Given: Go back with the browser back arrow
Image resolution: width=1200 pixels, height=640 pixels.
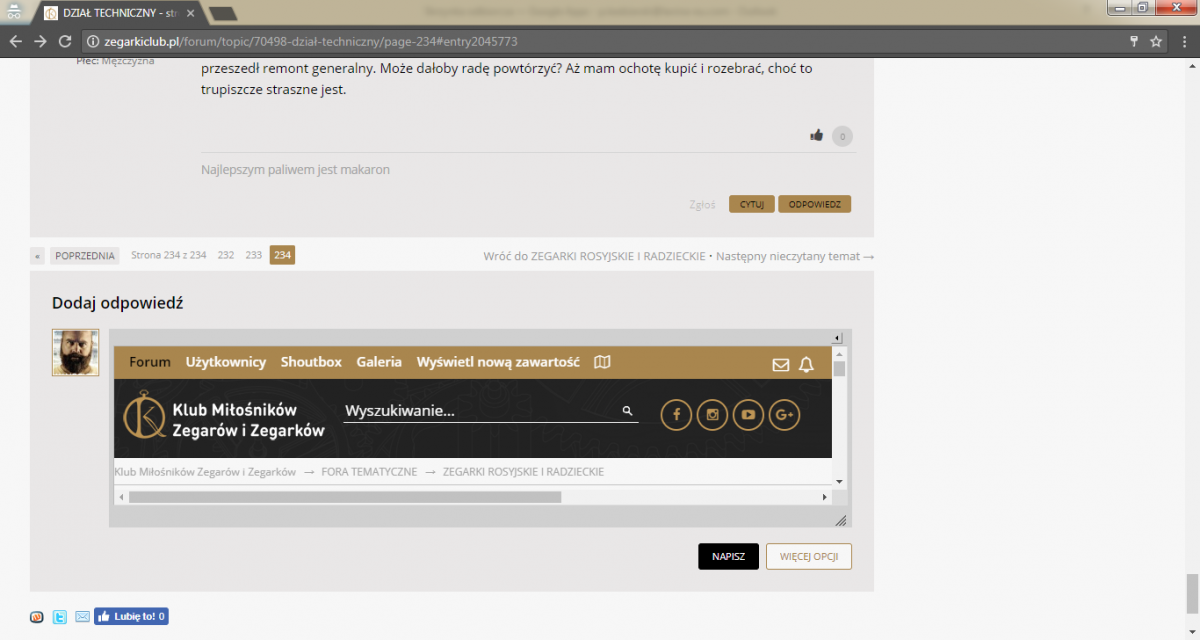Looking at the screenshot, I should point(15,42).
